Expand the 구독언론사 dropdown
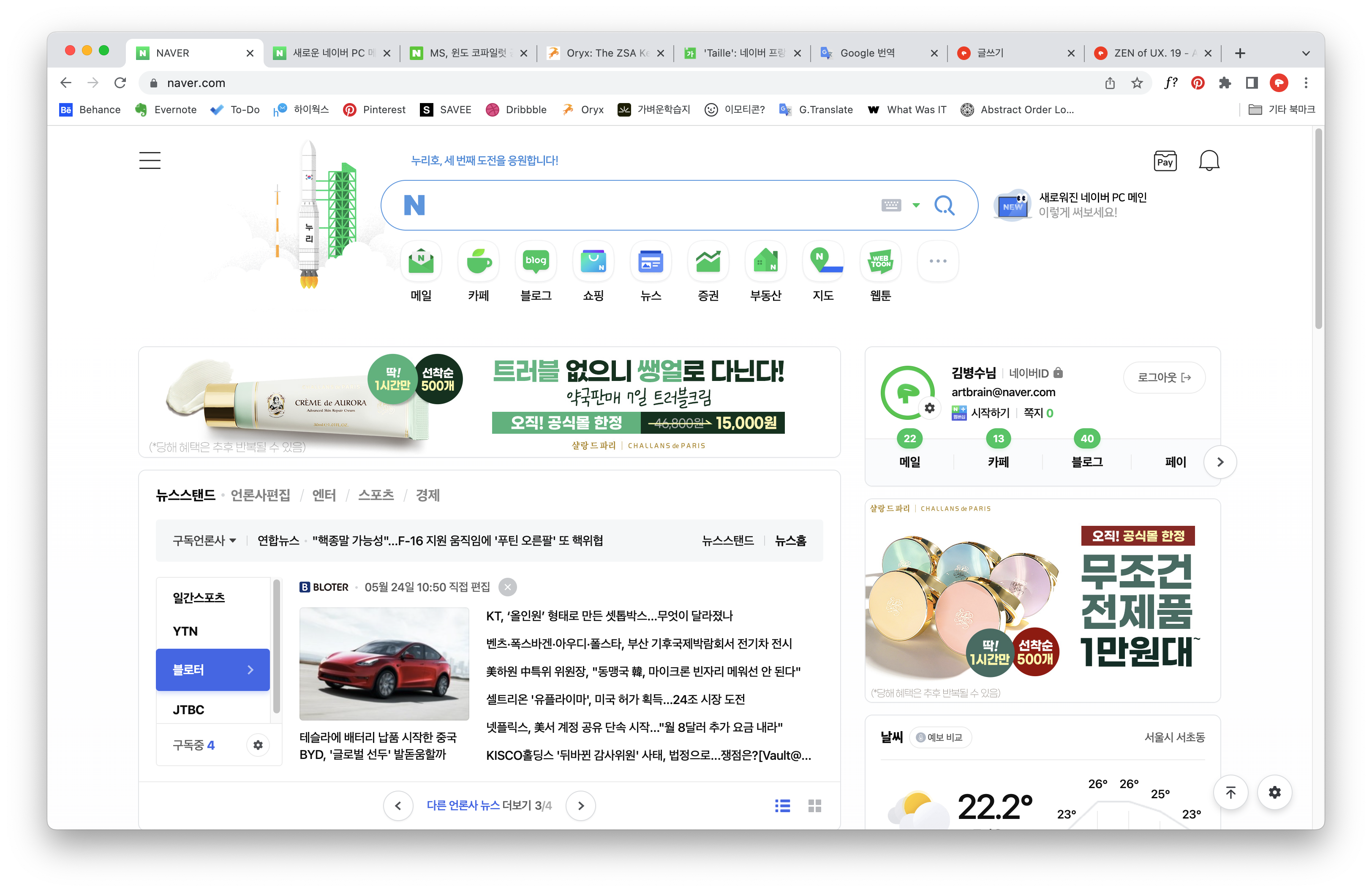 (204, 541)
